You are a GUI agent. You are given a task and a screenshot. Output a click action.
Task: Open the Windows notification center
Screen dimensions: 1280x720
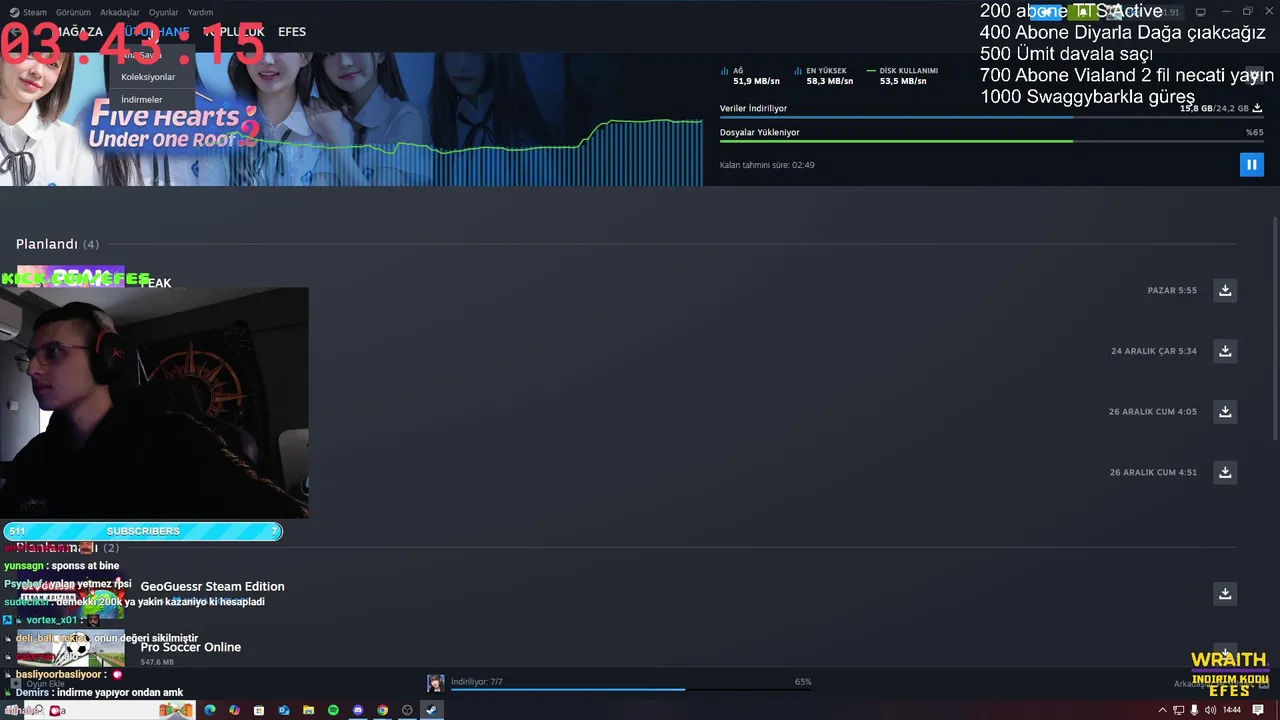[1259, 710]
